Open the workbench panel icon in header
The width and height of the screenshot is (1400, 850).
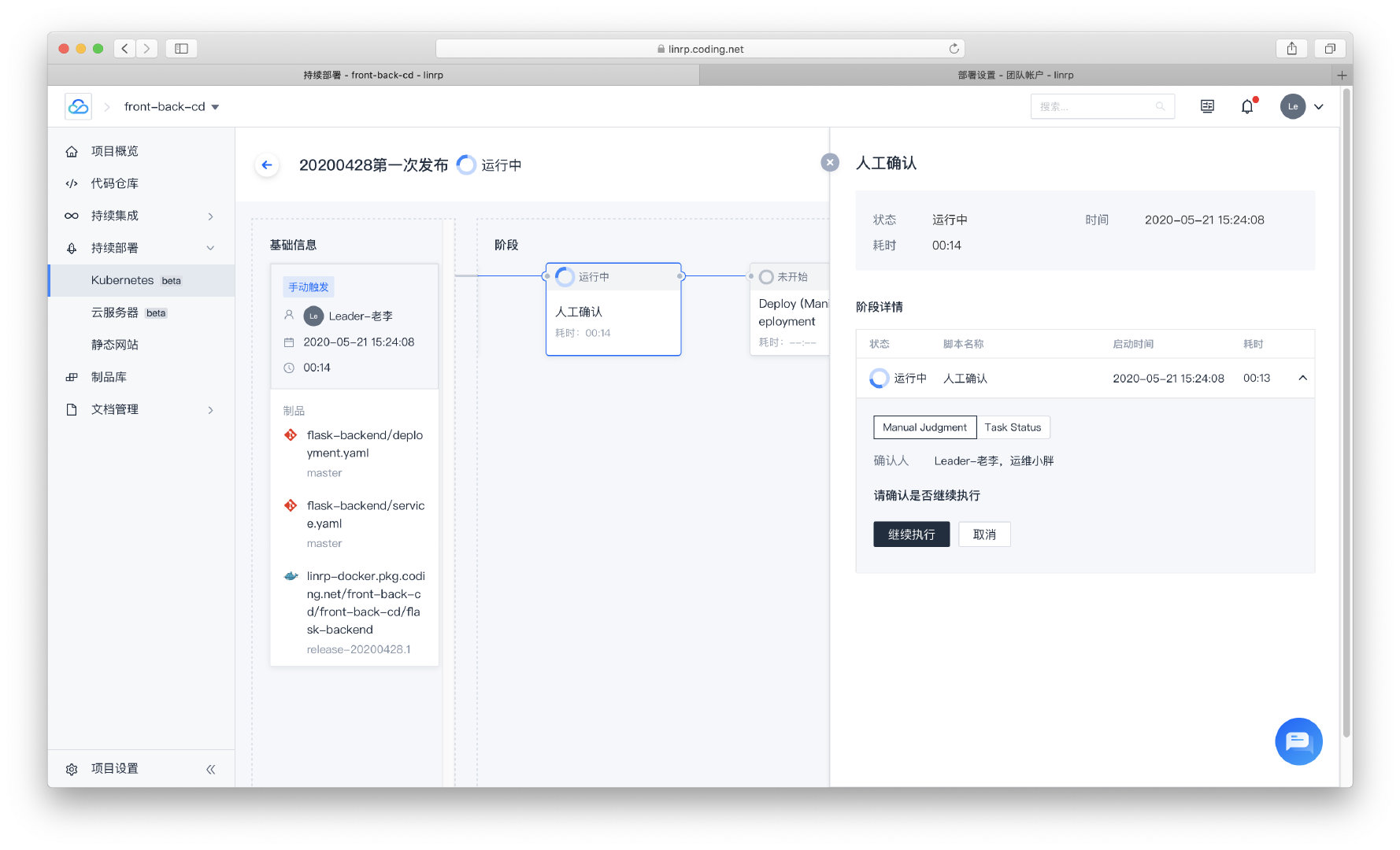coord(1207,106)
